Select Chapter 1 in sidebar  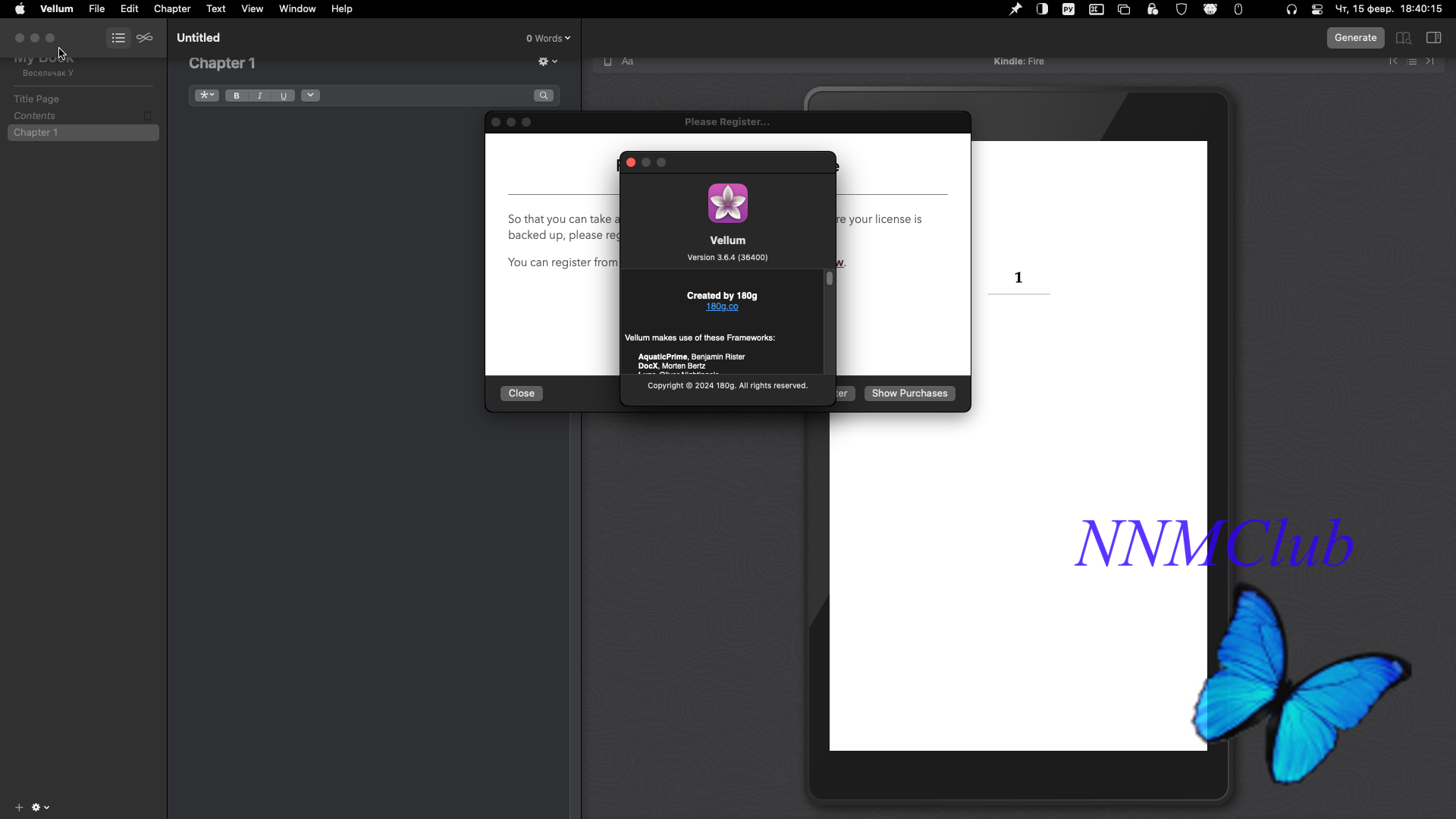point(83,133)
